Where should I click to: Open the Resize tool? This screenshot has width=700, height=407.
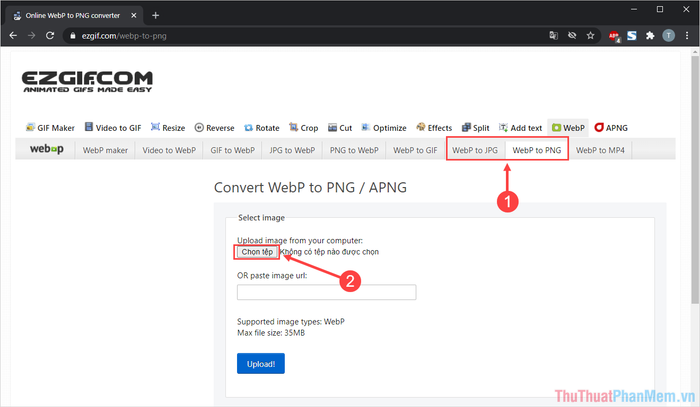click(x=168, y=128)
